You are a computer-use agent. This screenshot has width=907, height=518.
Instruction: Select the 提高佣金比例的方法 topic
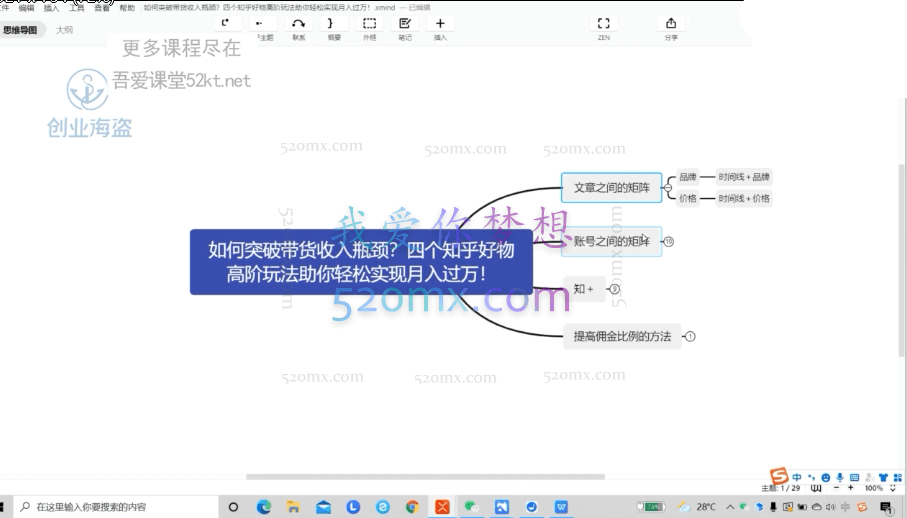click(x=622, y=336)
